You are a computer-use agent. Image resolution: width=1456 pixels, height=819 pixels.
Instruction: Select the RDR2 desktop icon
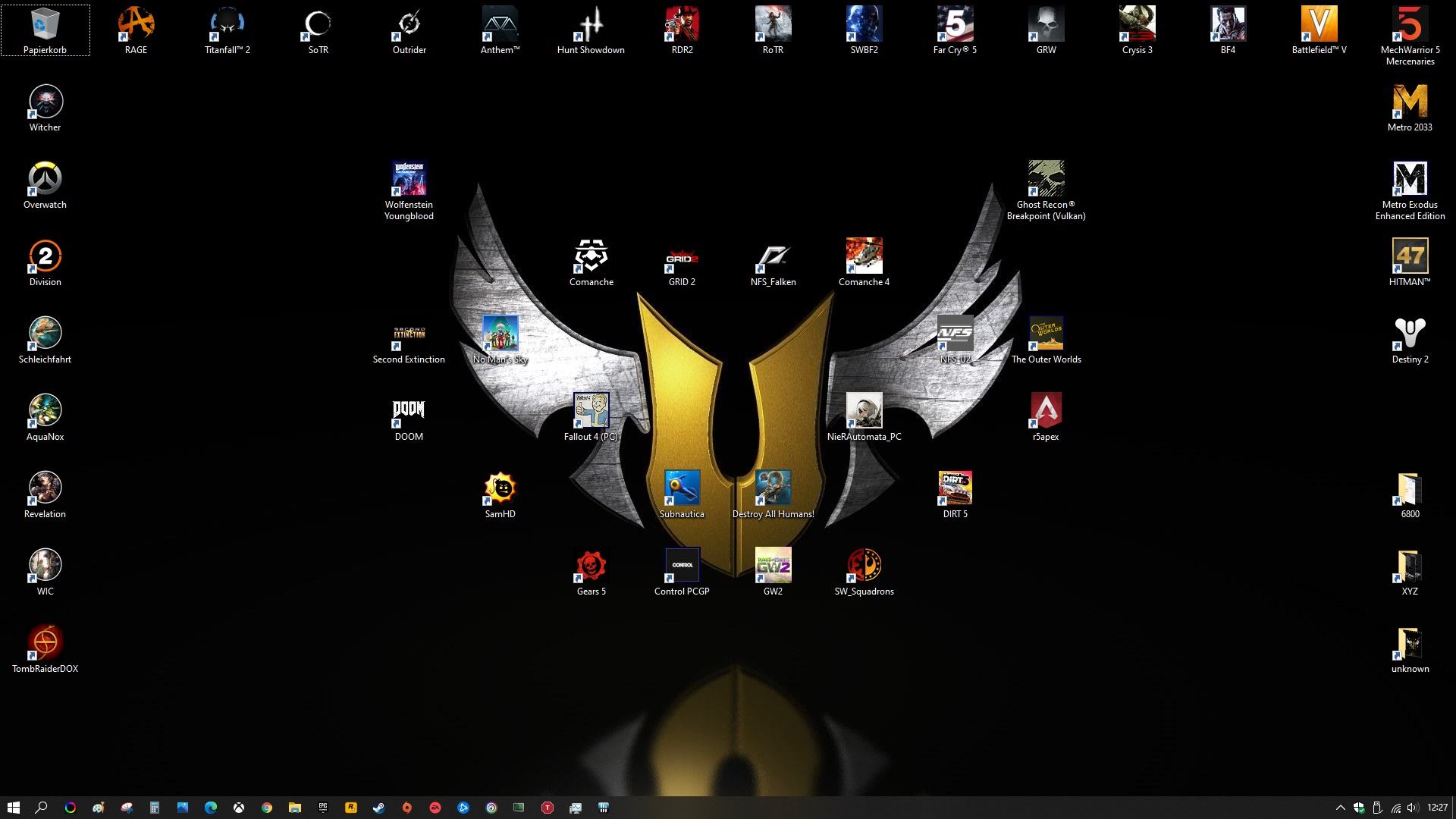[682, 24]
